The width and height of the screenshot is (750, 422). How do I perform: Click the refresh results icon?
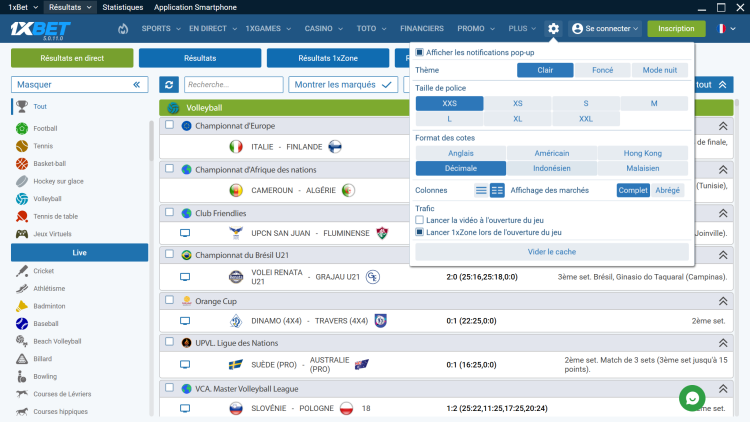pyautogui.click(x=169, y=85)
